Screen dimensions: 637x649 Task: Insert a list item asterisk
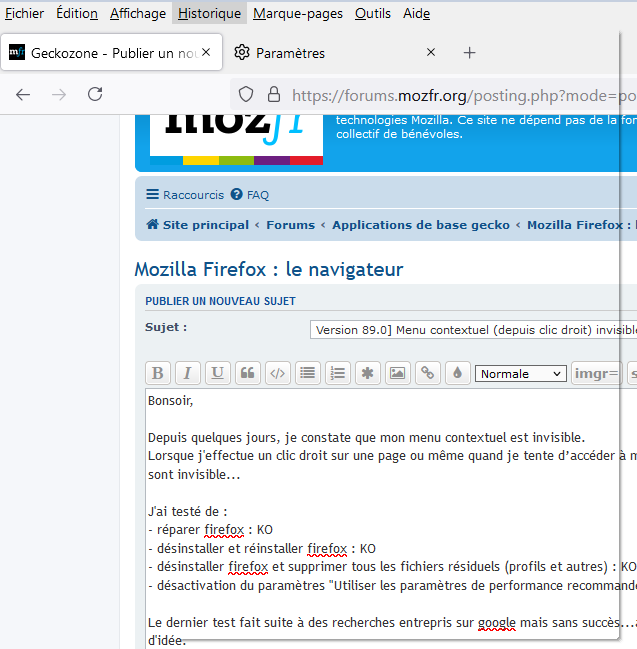(x=368, y=373)
